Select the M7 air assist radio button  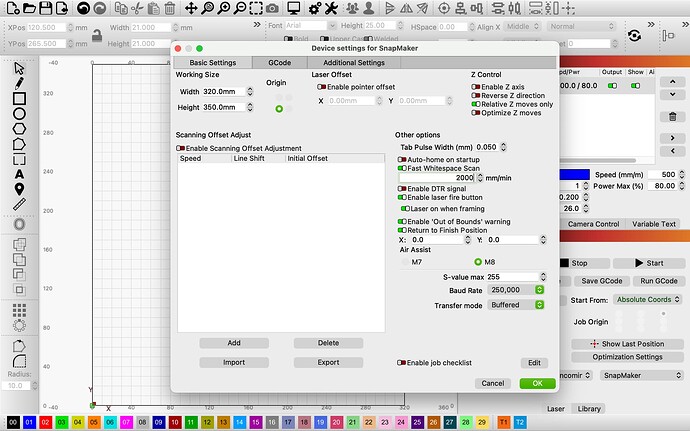click(405, 262)
